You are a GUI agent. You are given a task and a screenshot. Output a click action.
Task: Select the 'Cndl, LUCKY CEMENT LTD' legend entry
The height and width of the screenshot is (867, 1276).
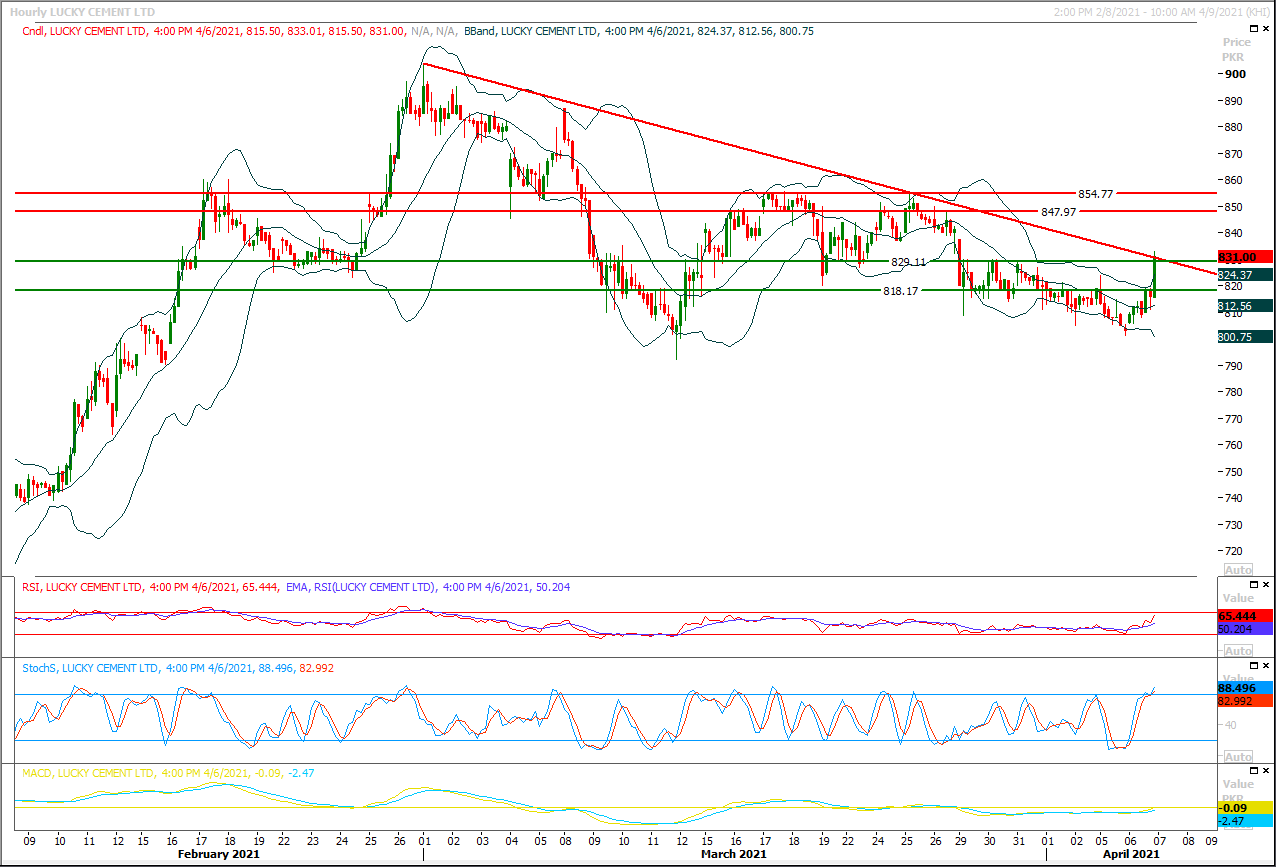pyautogui.click(x=83, y=31)
